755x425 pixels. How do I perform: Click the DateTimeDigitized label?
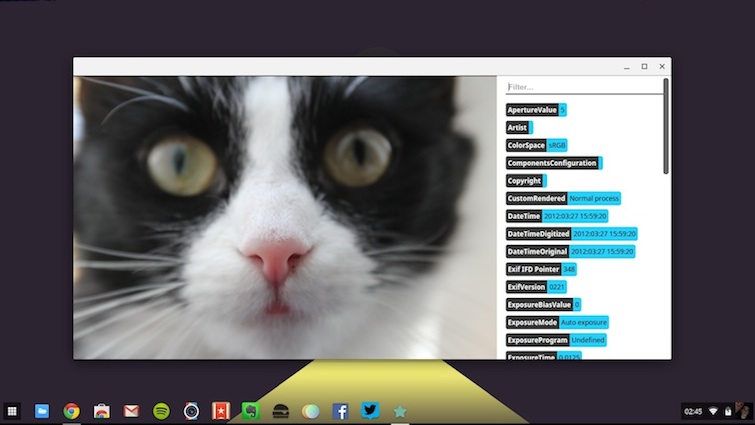538,234
